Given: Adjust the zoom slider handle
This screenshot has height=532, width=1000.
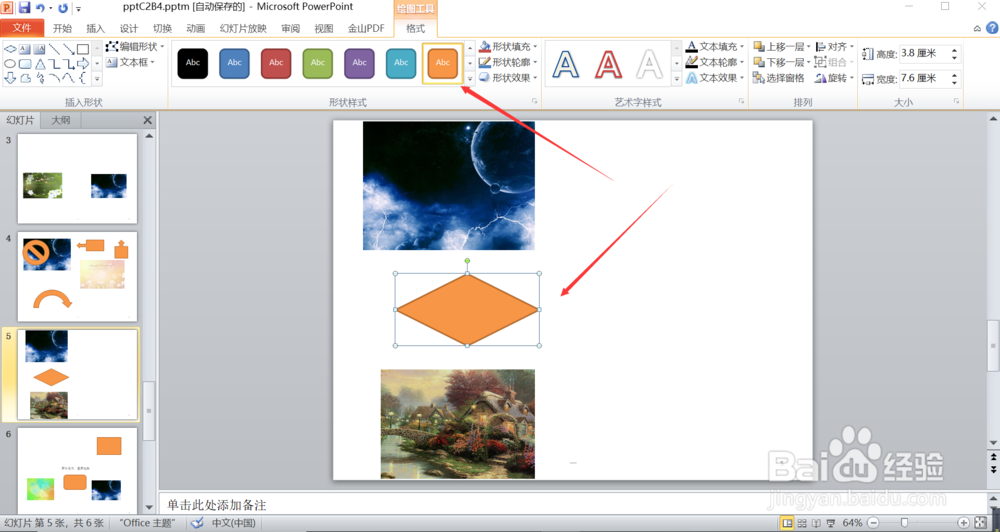Looking at the screenshot, I should 904,523.
